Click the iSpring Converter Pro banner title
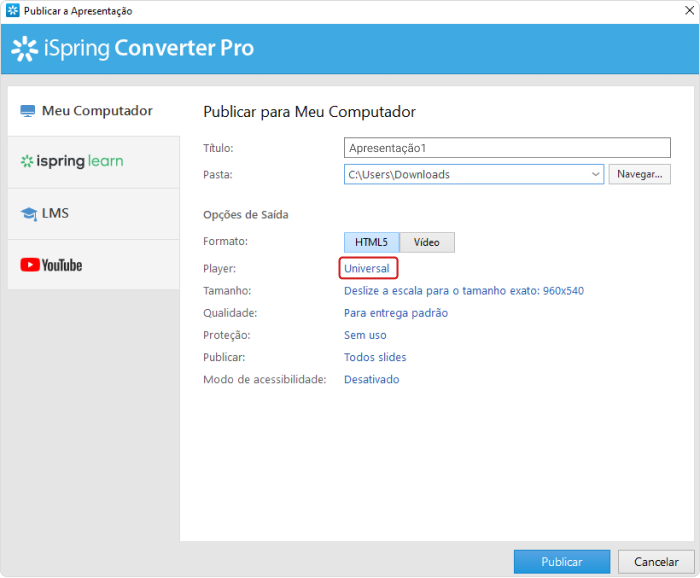 (149, 48)
